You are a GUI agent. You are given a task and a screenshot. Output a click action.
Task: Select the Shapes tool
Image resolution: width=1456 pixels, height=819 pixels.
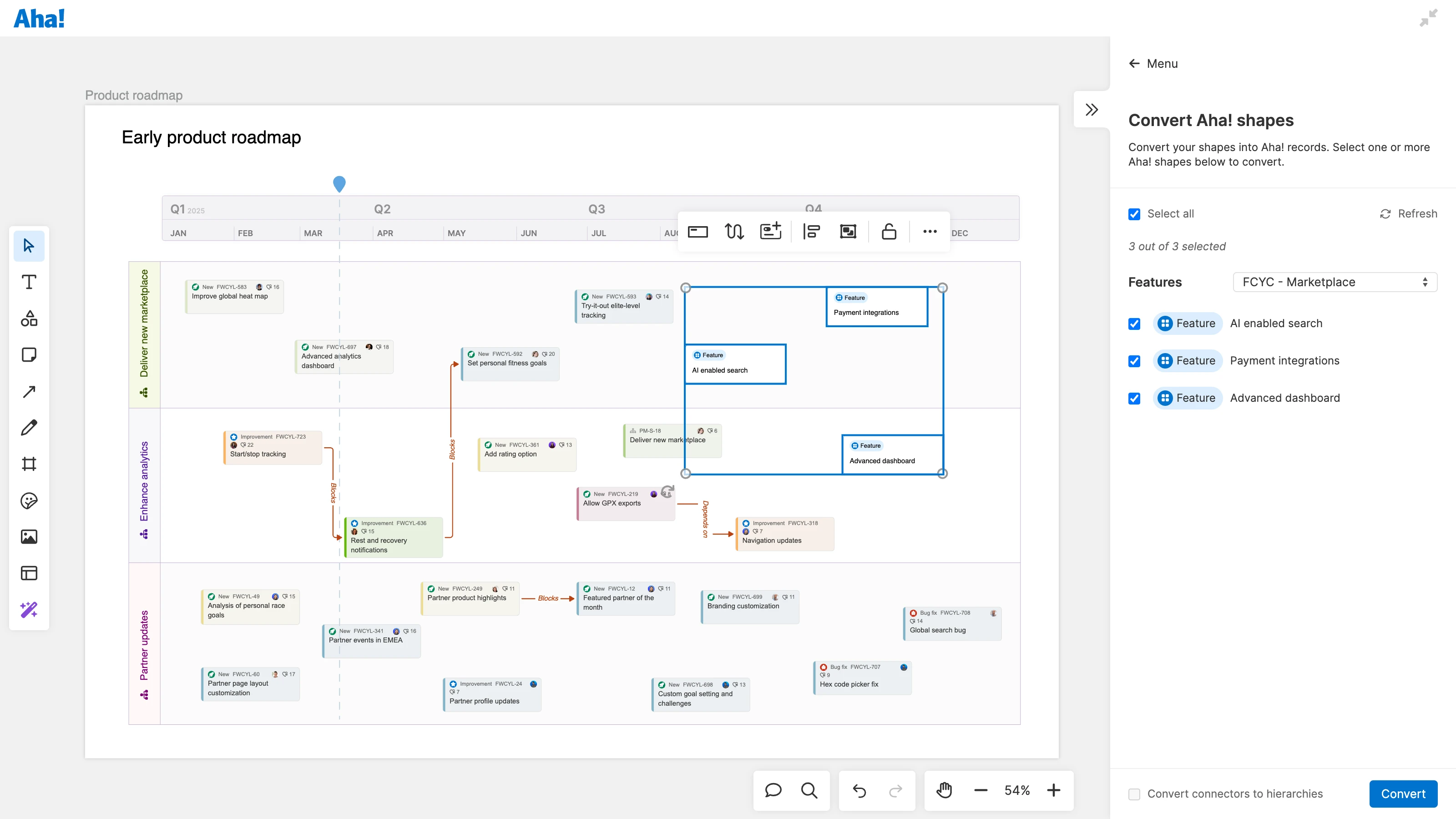pos(29,318)
